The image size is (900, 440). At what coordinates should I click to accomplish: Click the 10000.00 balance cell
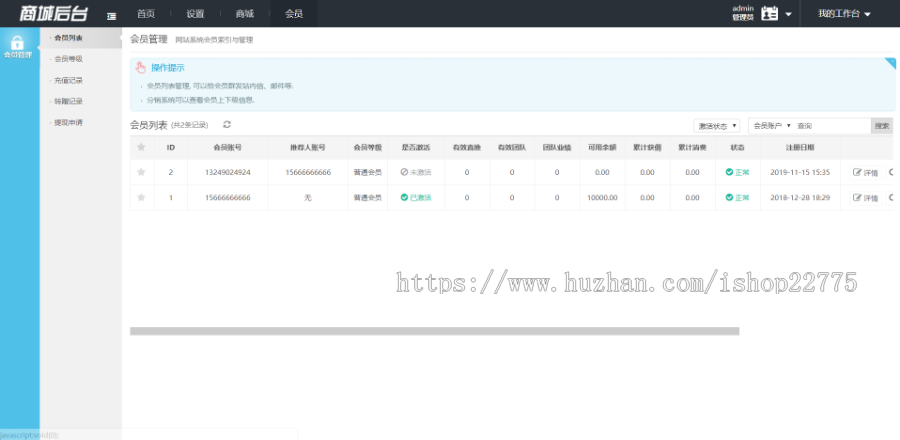602,197
